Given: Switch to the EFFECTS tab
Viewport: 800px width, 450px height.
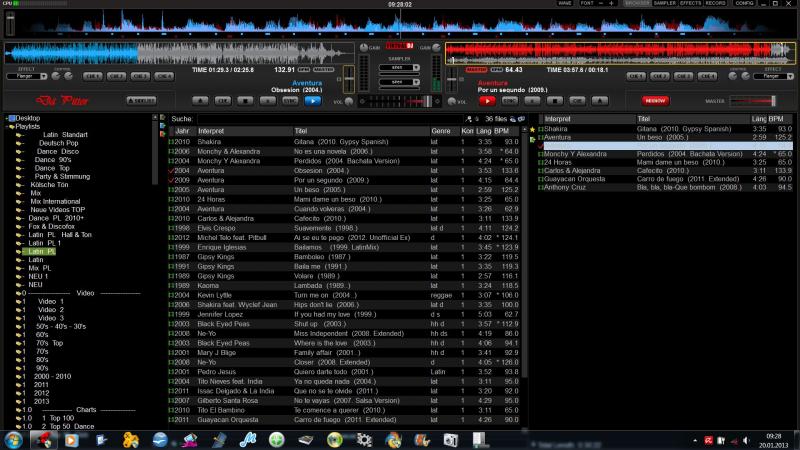Looking at the screenshot, I should [x=690, y=3].
